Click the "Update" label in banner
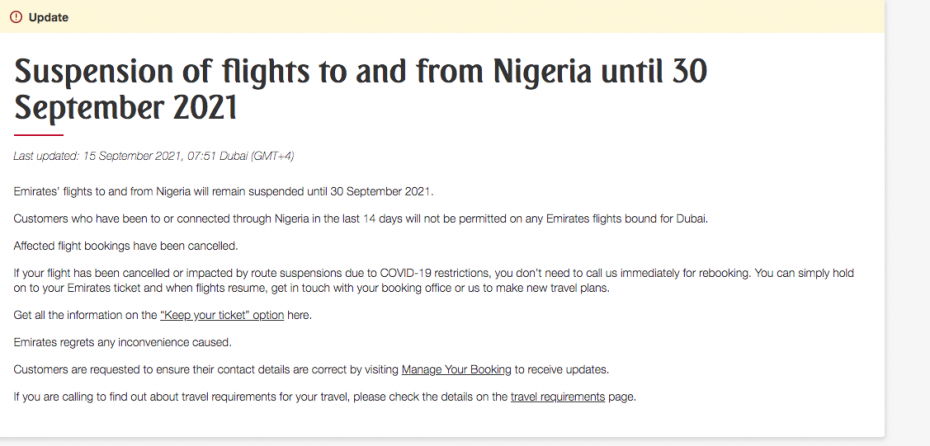This screenshot has height=446, width=930. click(x=49, y=17)
